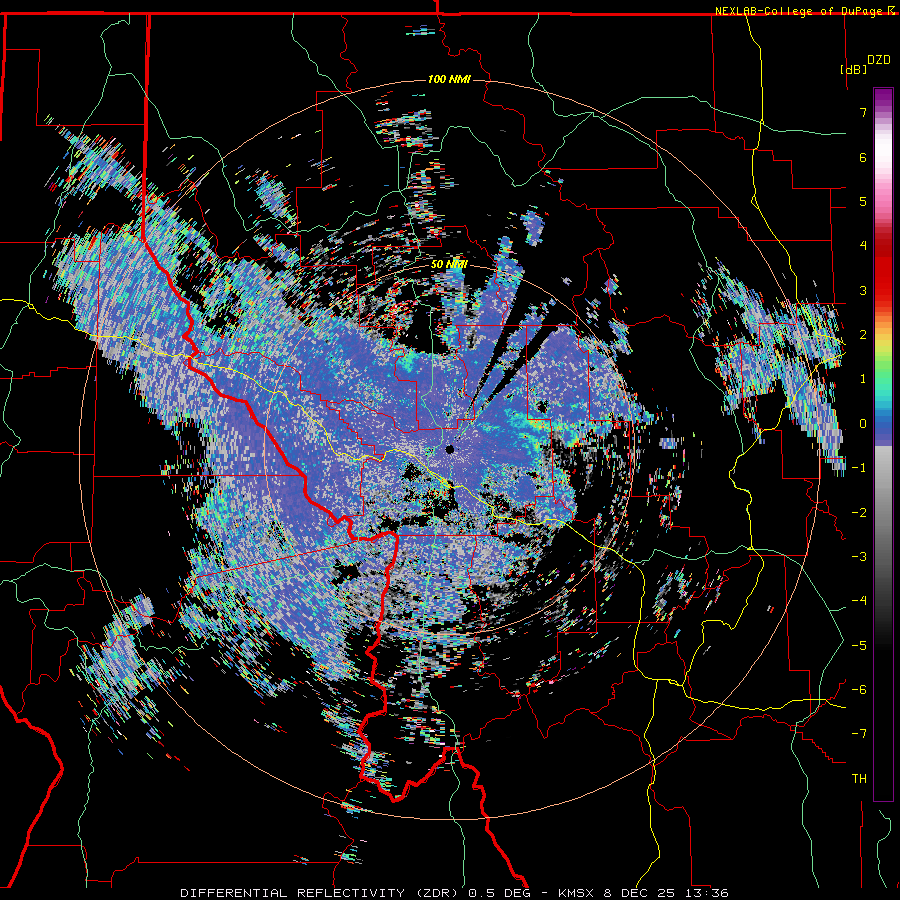
Task: Click the 0 value on color scale
Action: coord(863,424)
